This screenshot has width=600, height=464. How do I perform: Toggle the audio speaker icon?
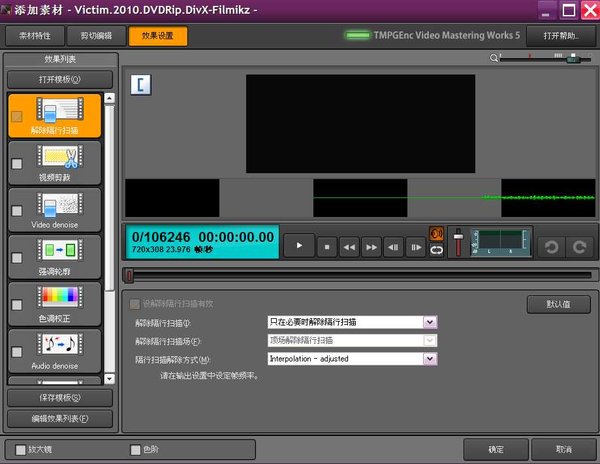click(x=437, y=234)
